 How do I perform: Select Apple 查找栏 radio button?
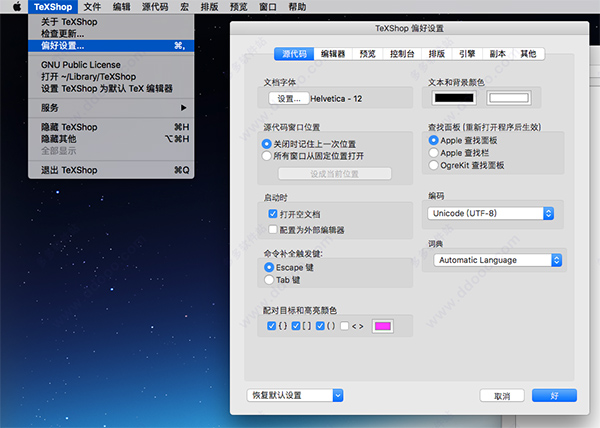tap(433, 153)
